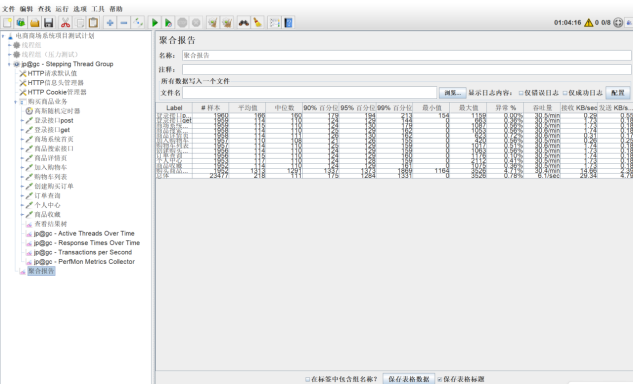Image resolution: width=634 pixels, height=385 pixels.
Task: Open the 编辑 menu
Action: (x=27, y=9)
